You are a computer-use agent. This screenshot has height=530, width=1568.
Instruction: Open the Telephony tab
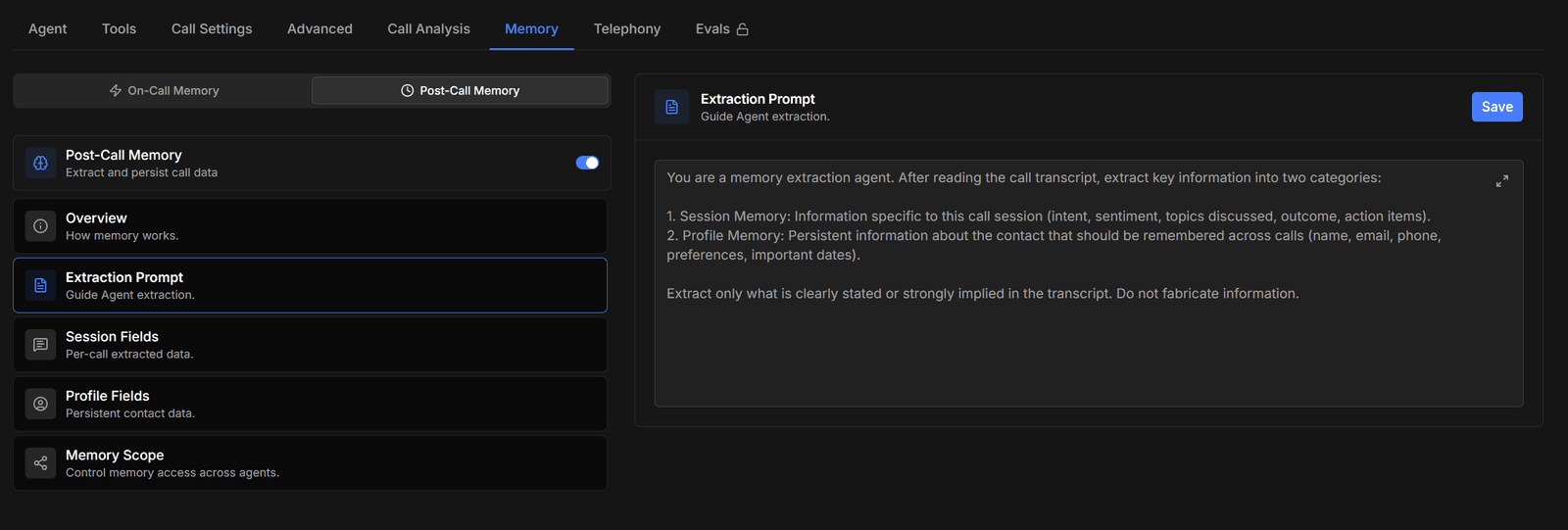click(x=627, y=28)
